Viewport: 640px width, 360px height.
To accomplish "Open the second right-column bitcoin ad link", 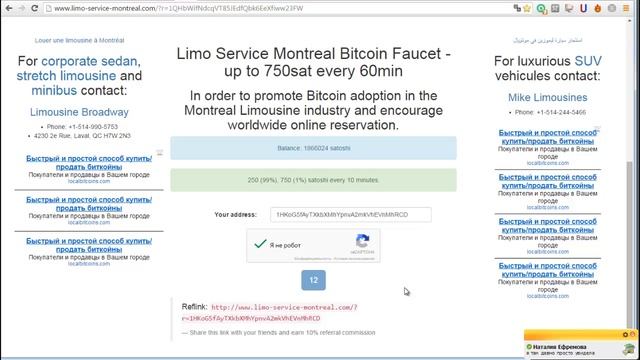I will coord(547,181).
